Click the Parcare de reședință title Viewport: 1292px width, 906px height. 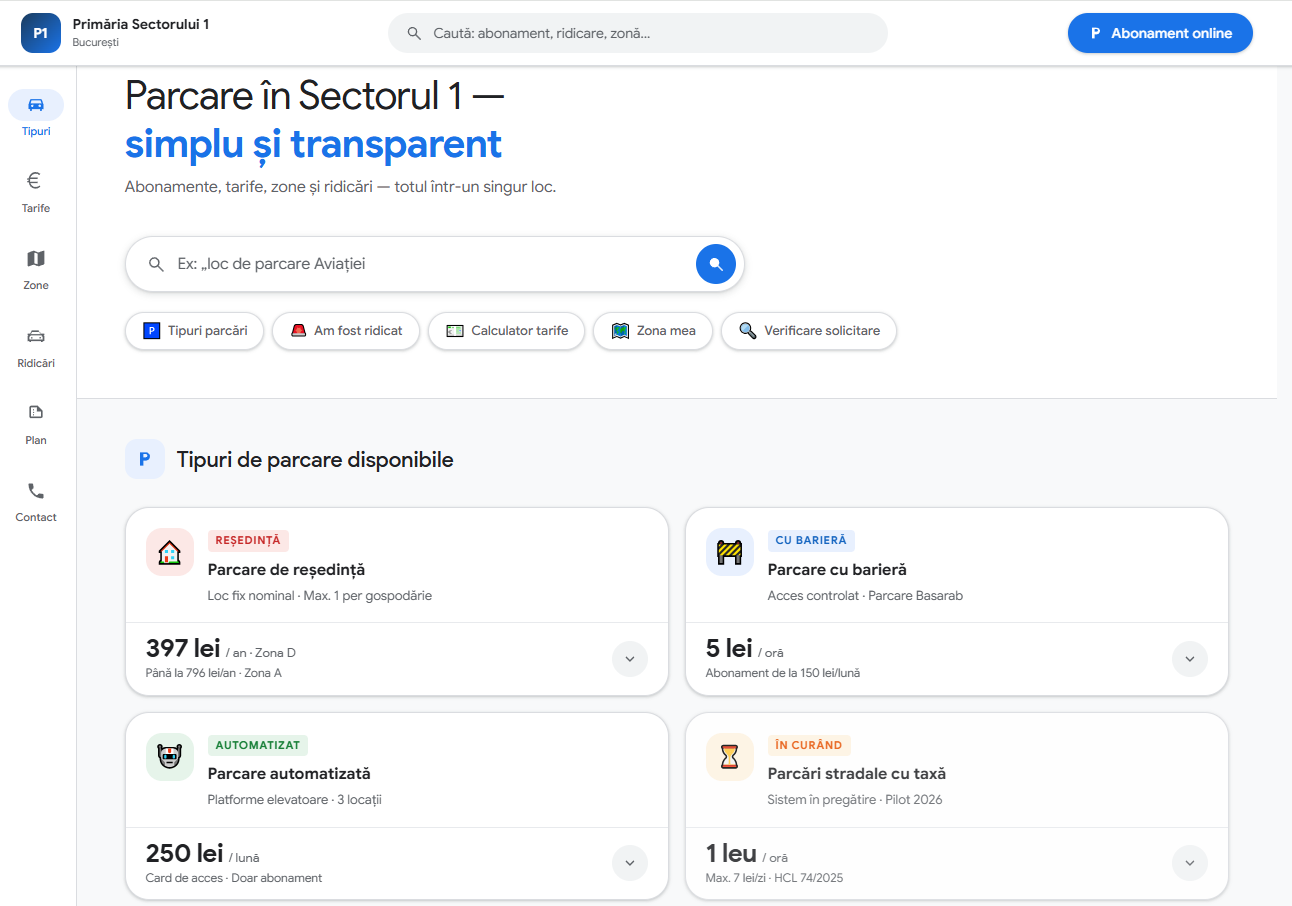pyautogui.click(x=286, y=570)
